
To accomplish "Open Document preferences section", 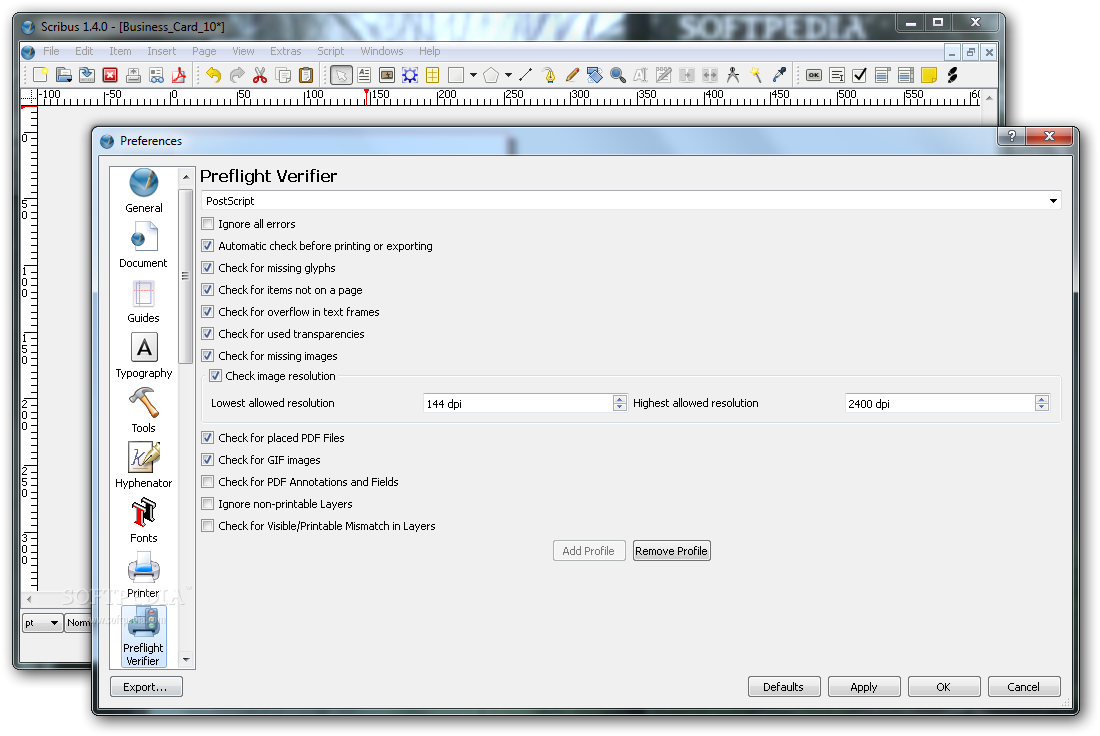I will (x=144, y=246).
